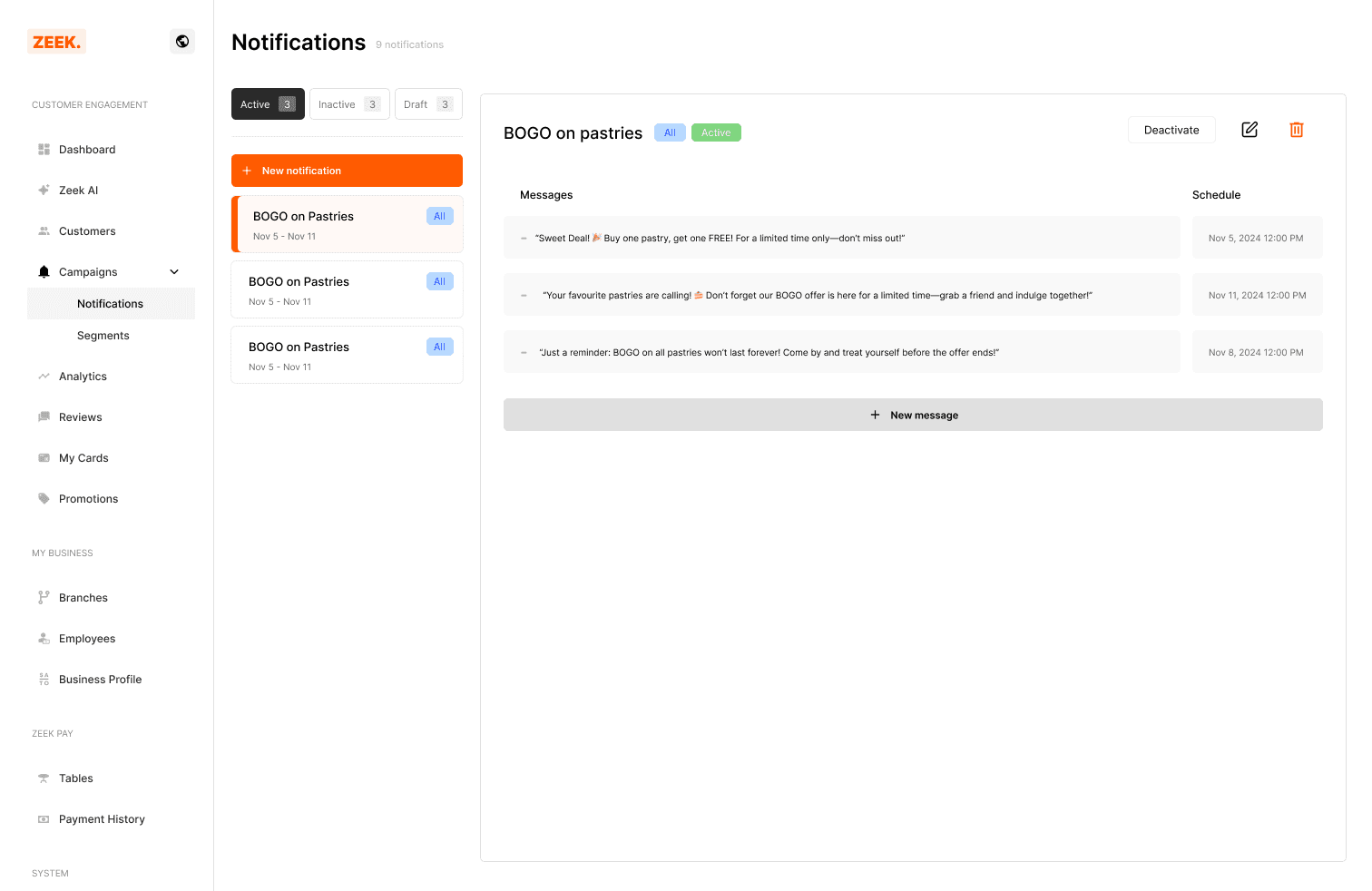Click the handle beside "Just a reminder" message
Screen dimensions: 1372x891
(x=524, y=353)
